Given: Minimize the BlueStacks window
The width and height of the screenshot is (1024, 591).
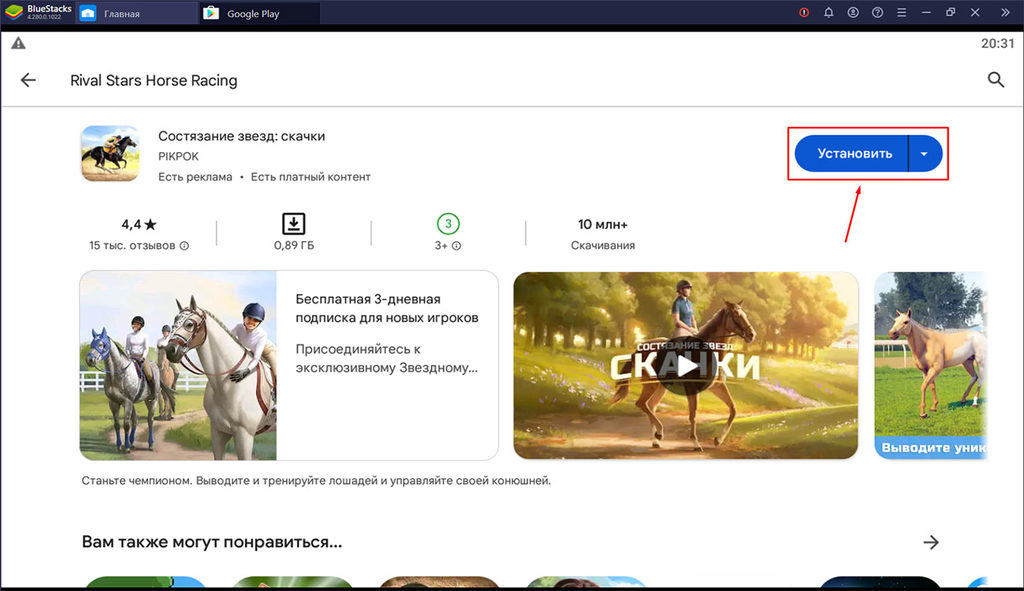Looking at the screenshot, I should point(926,12).
